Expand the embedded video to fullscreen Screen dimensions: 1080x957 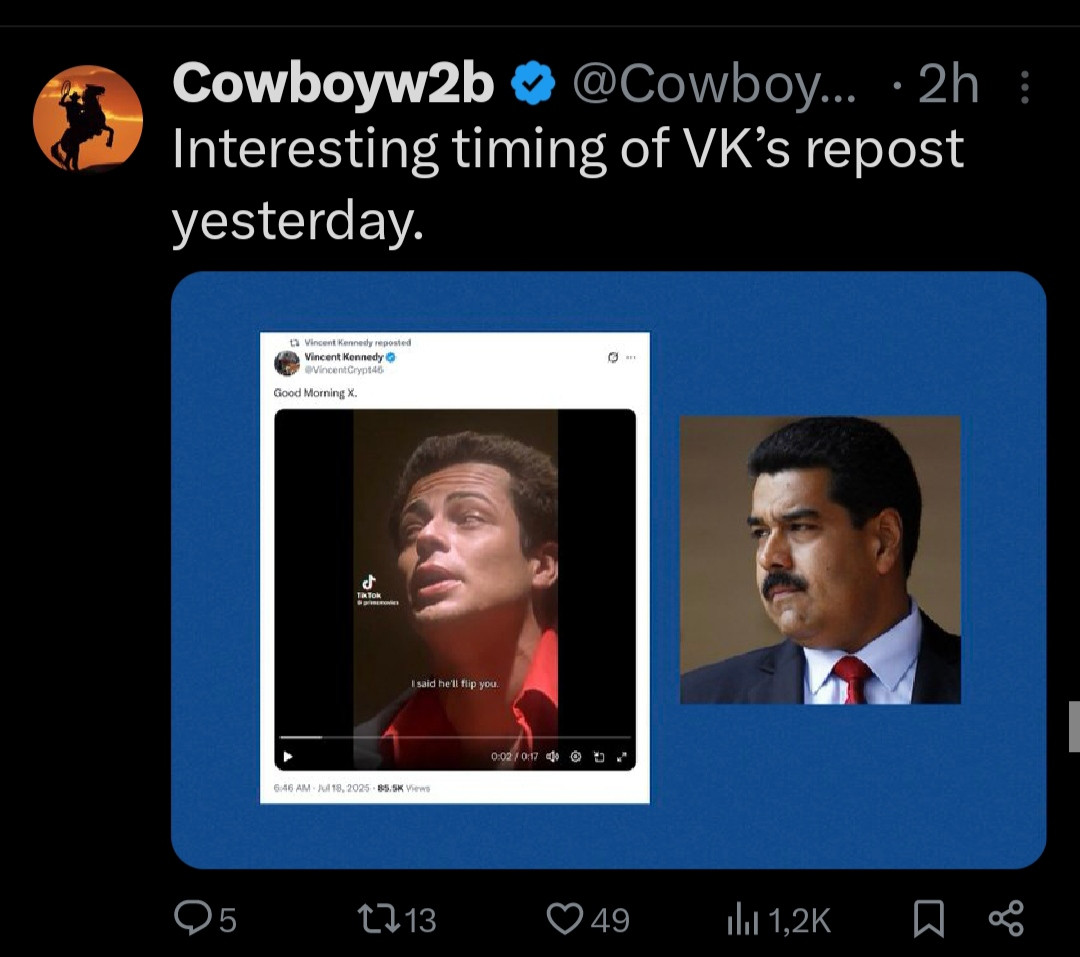pyautogui.click(x=622, y=757)
